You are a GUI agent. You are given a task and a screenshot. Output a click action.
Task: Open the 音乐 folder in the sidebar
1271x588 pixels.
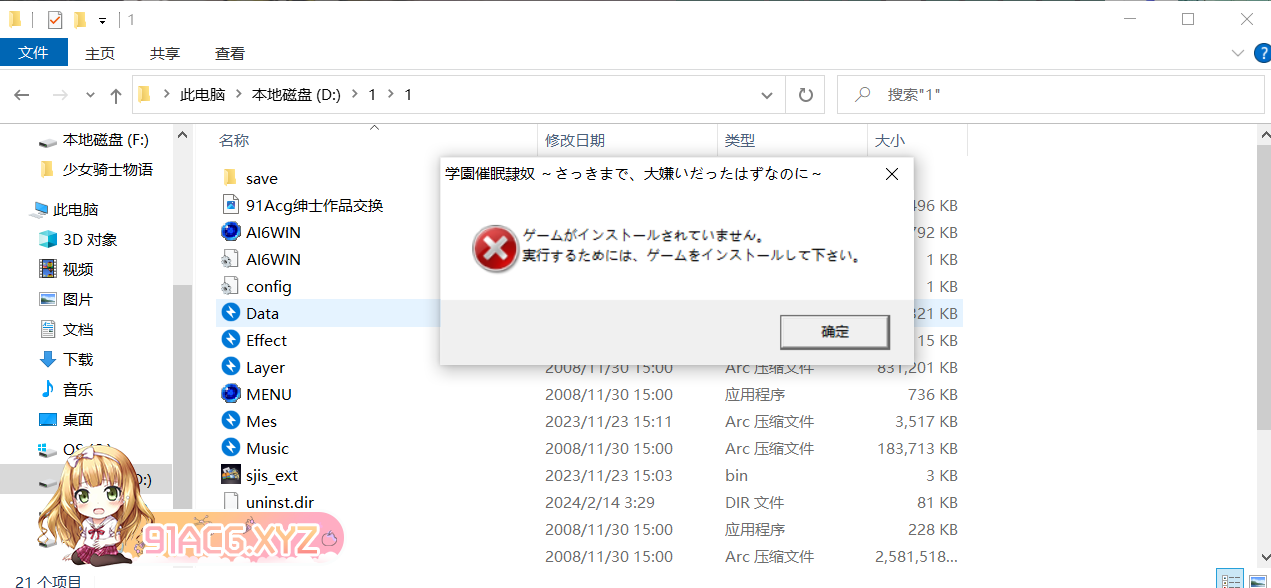(48, 389)
